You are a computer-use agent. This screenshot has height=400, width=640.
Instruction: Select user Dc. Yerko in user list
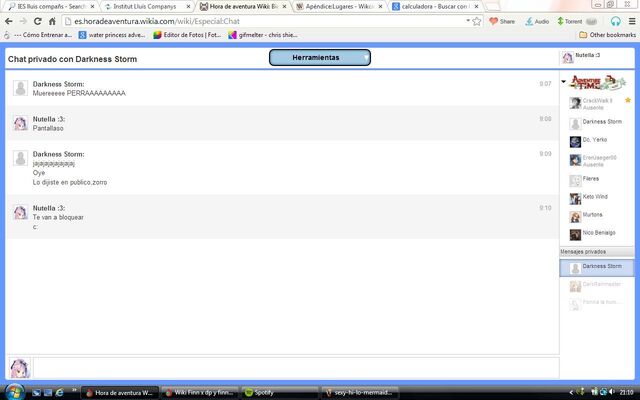(597, 141)
